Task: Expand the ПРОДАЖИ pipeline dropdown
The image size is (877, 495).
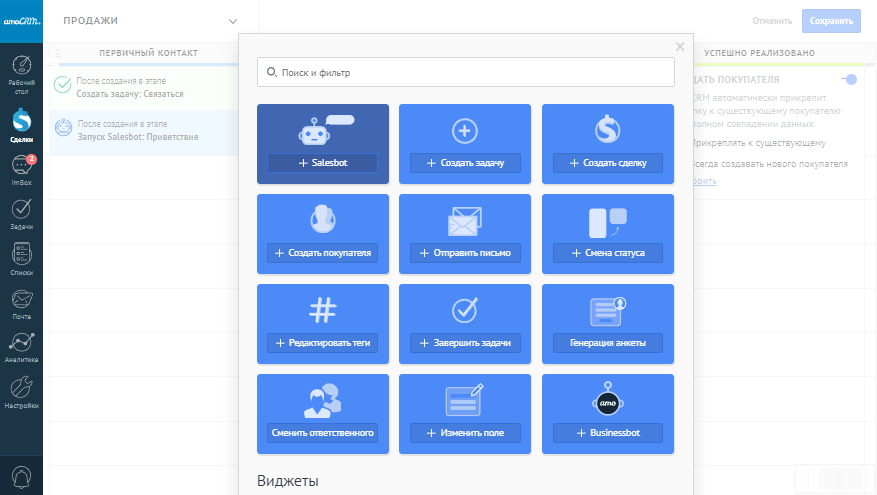Action: 232,21
